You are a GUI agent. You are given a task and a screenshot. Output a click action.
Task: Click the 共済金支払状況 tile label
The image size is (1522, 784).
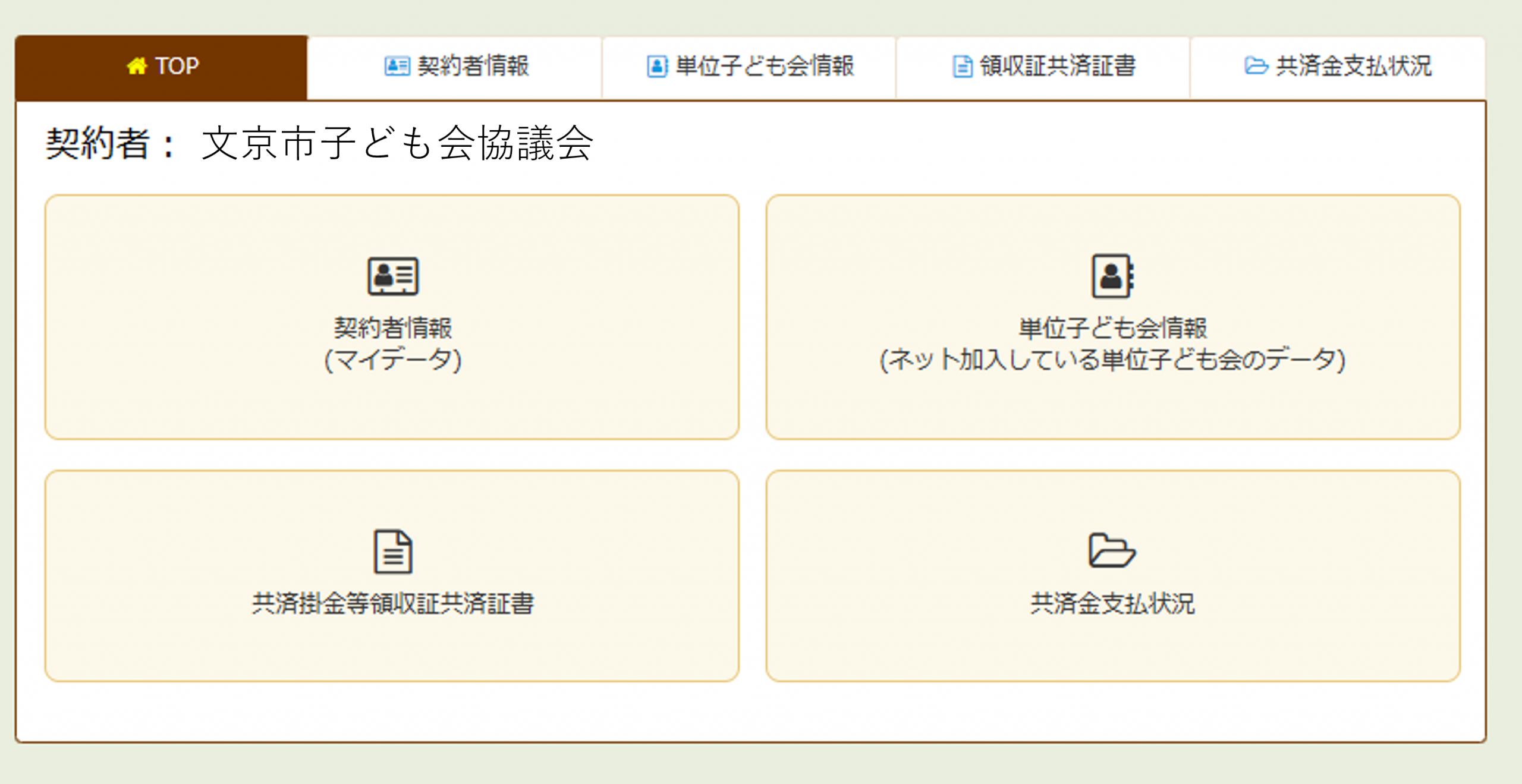tap(1112, 604)
